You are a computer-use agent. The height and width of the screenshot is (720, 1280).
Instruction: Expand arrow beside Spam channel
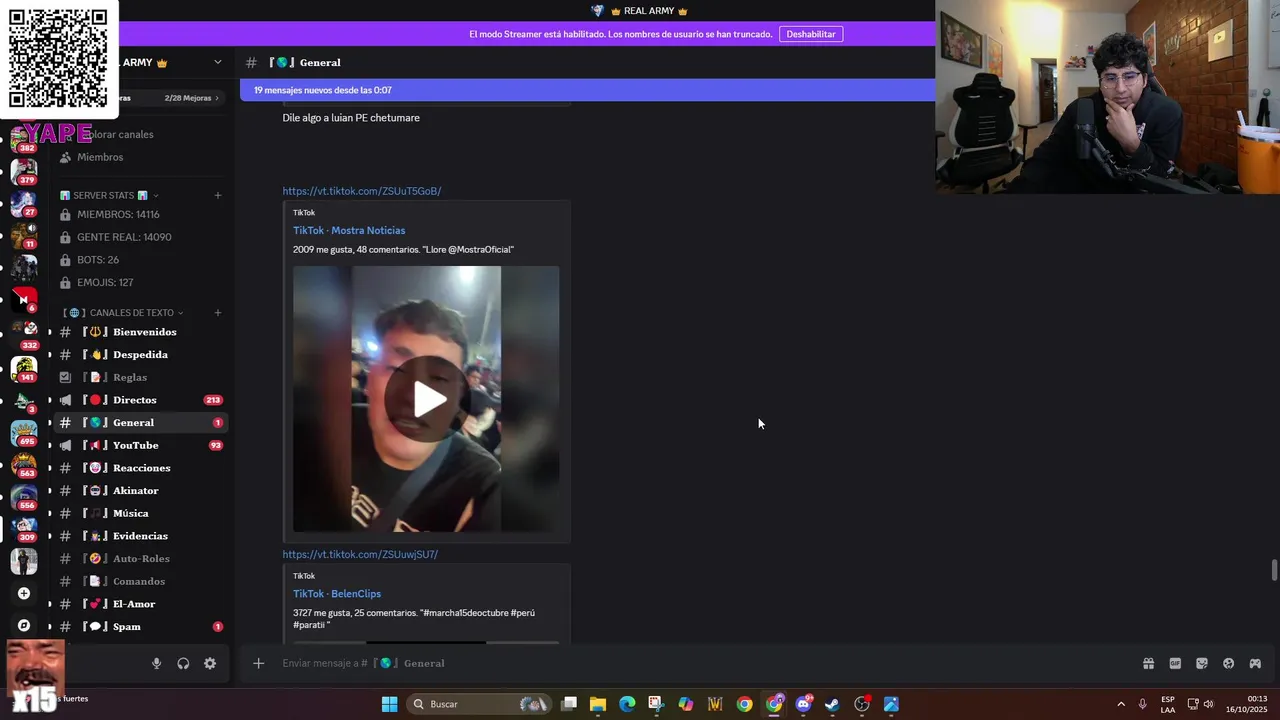click(50, 626)
